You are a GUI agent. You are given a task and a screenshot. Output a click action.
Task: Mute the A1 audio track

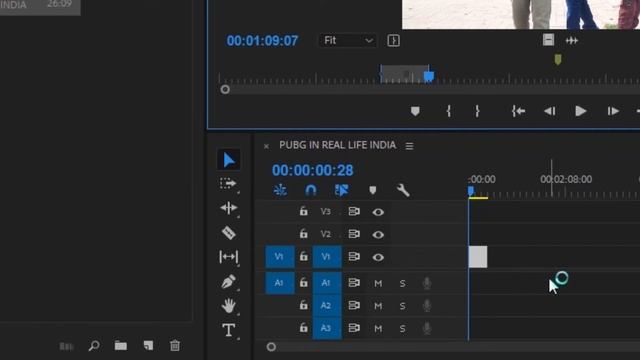(x=378, y=283)
